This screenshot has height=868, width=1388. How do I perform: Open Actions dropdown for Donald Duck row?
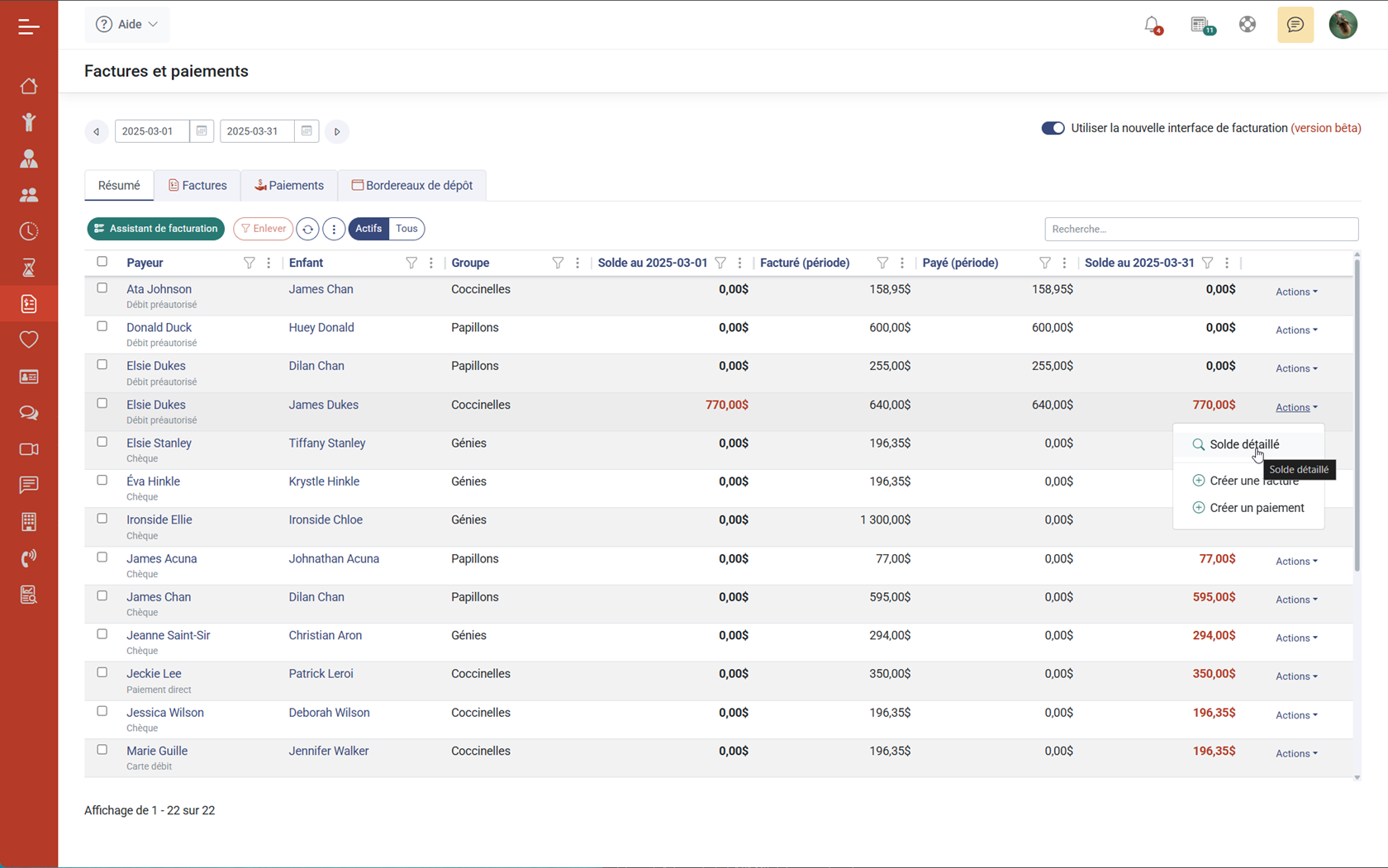click(1295, 330)
